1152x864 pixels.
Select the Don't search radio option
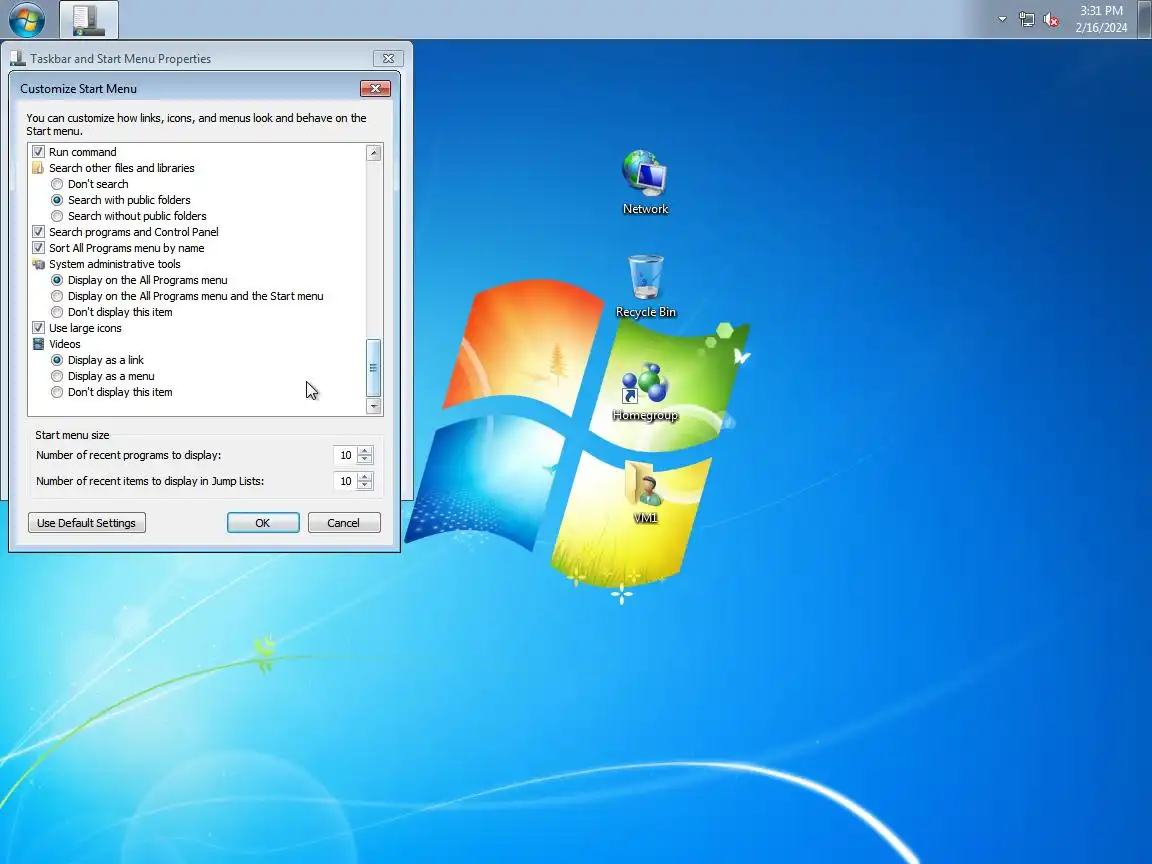[x=57, y=184]
